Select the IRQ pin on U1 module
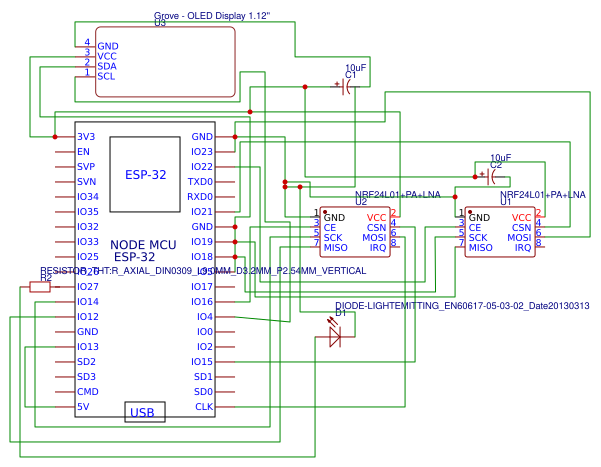 pyautogui.click(x=523, y=248)
